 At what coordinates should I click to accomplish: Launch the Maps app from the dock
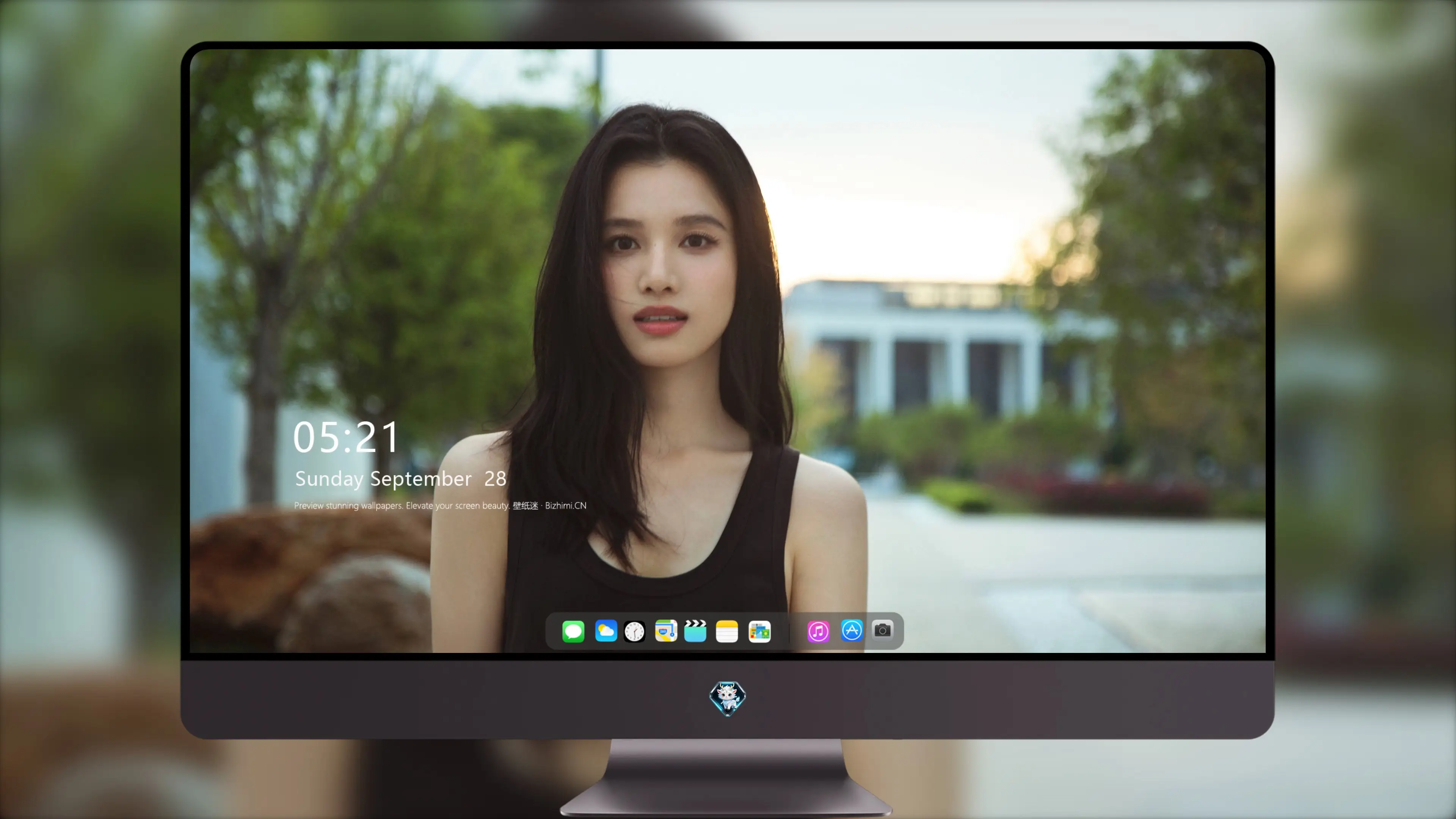tap(666, 631)
